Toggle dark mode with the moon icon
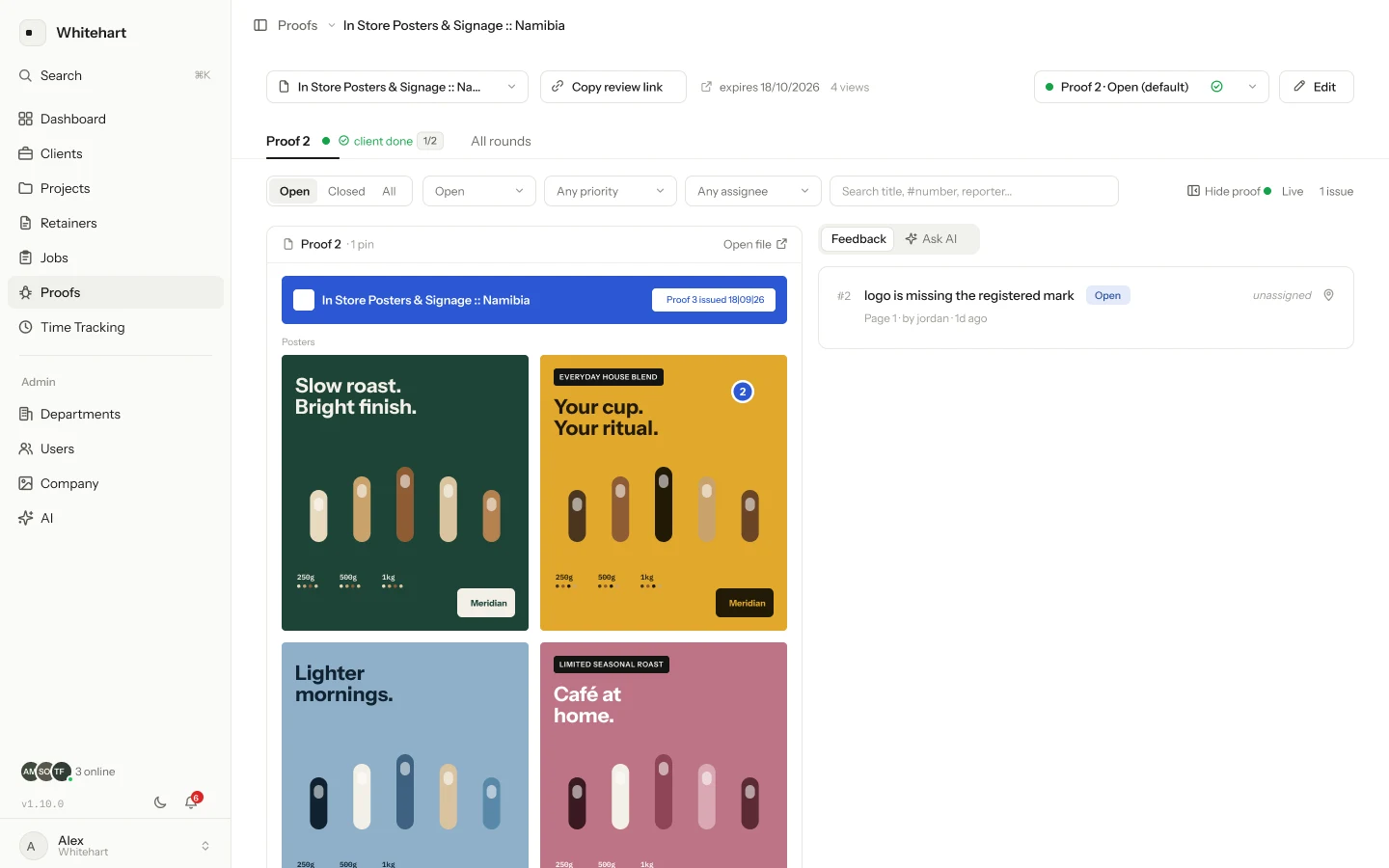 tap(160, 802)
